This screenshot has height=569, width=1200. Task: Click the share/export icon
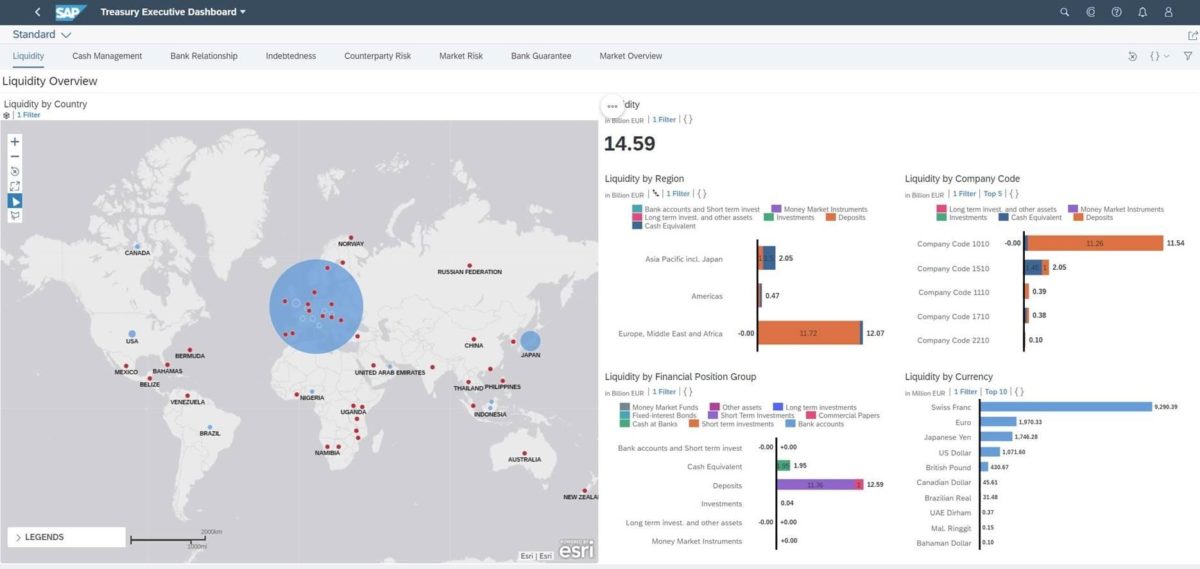pos(1192,35)
